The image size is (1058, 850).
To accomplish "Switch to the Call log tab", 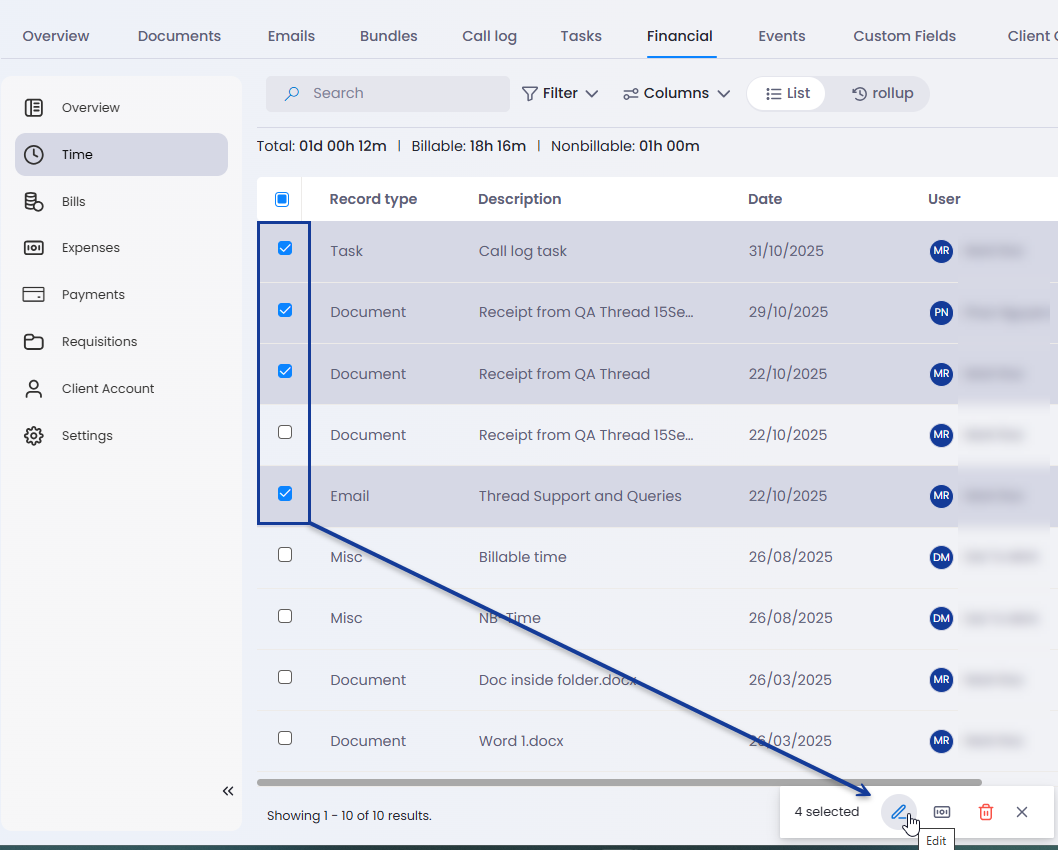I will (x=489, y=36).
